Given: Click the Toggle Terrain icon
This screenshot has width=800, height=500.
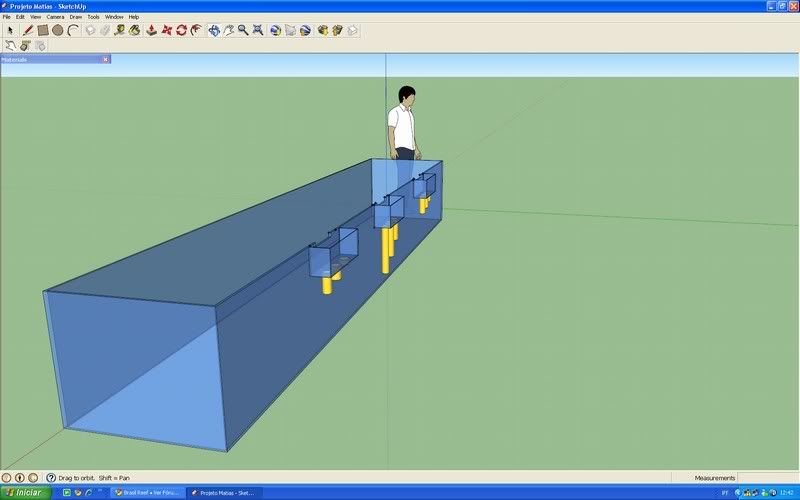Looking at the screenshot, I should coord(290,31).
